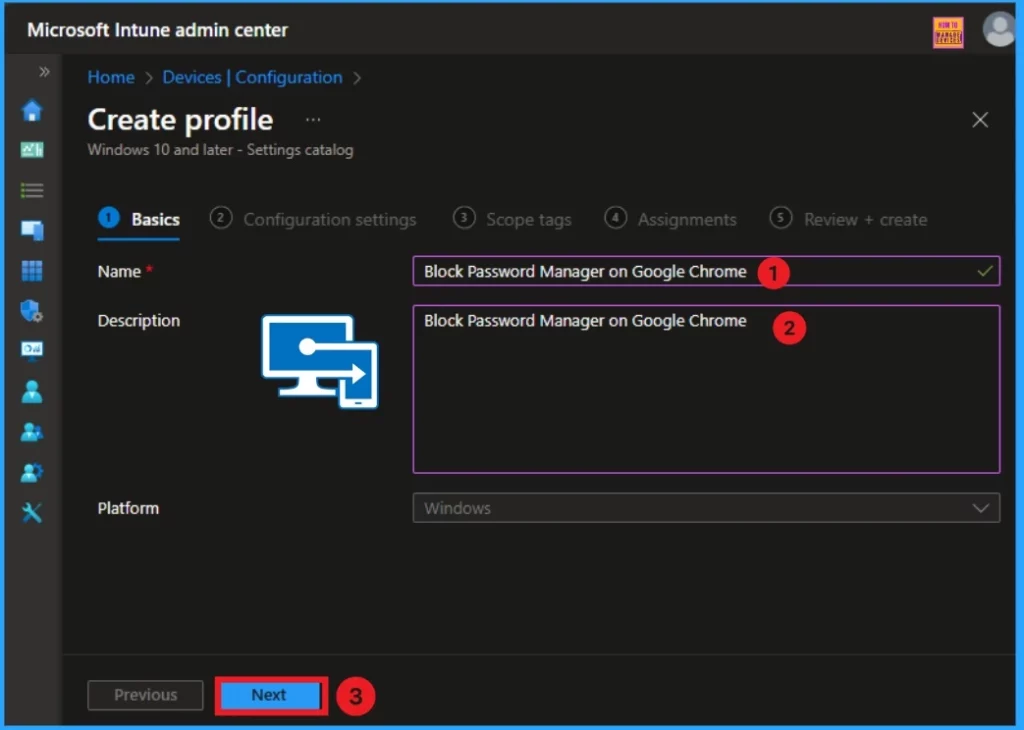The width and height of the screenshot is (1024, 730).
Task: Click the user account avatar
Action: tap(999, 30)
